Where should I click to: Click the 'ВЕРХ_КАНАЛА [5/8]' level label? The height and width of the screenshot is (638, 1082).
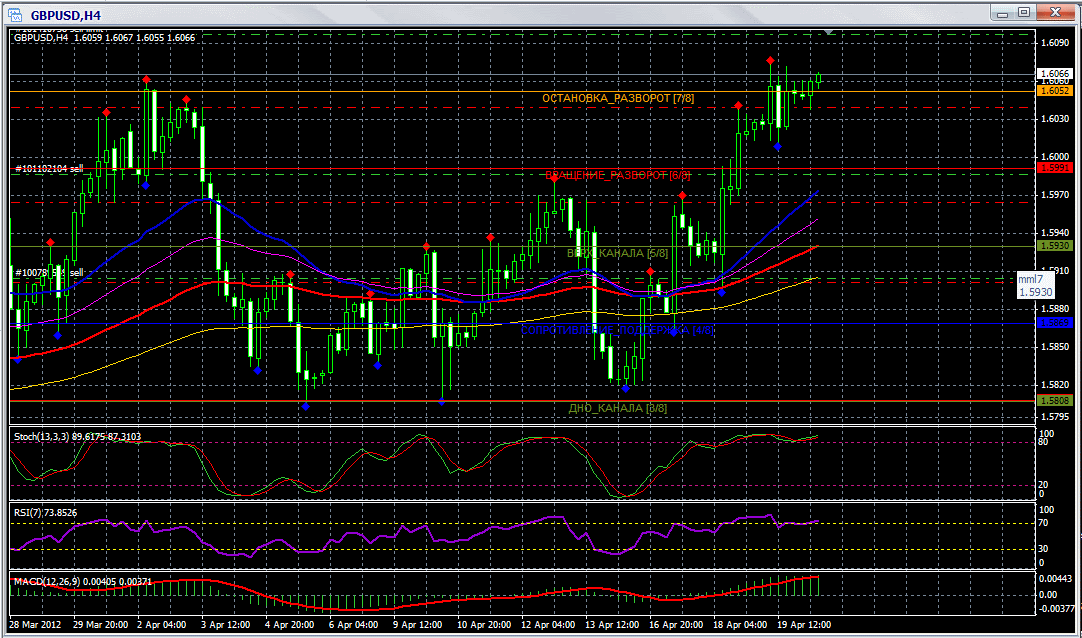(x=618, y=253)
